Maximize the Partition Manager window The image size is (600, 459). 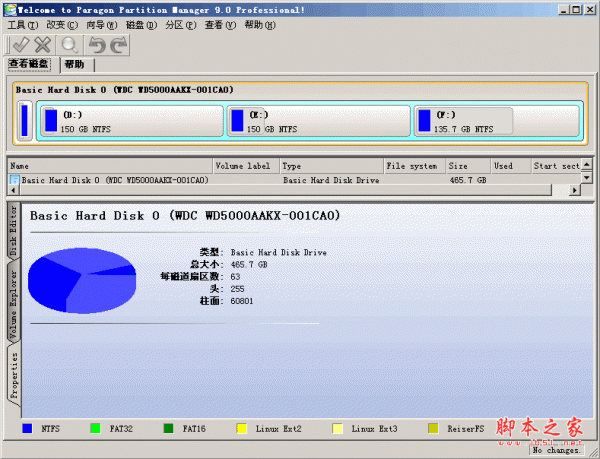tap(576, 10)
